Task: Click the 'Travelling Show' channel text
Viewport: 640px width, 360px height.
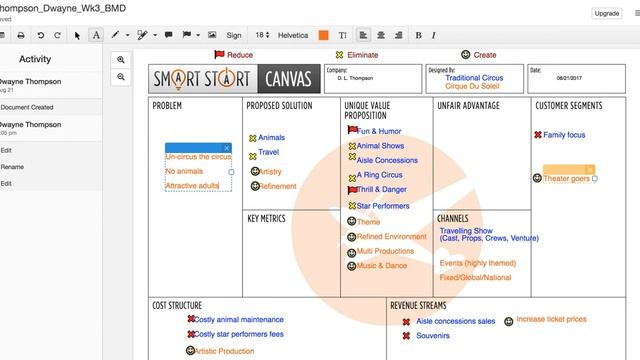Action: [466, 231]
